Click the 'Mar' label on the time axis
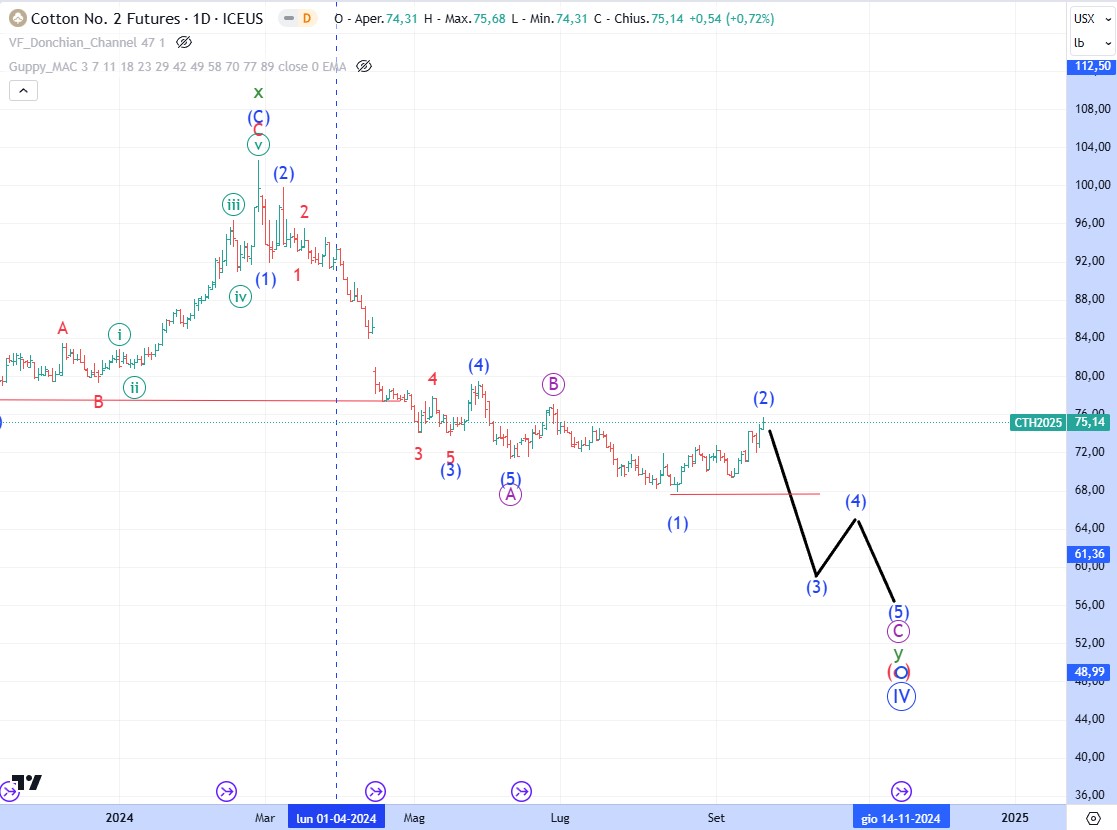1117x830 pixels. pos(264,818)
